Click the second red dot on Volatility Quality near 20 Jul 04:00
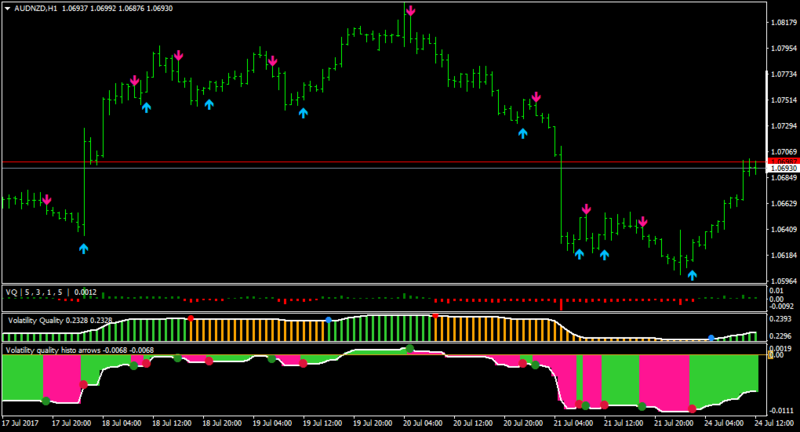Screen dimensions: 800x432 435,316
